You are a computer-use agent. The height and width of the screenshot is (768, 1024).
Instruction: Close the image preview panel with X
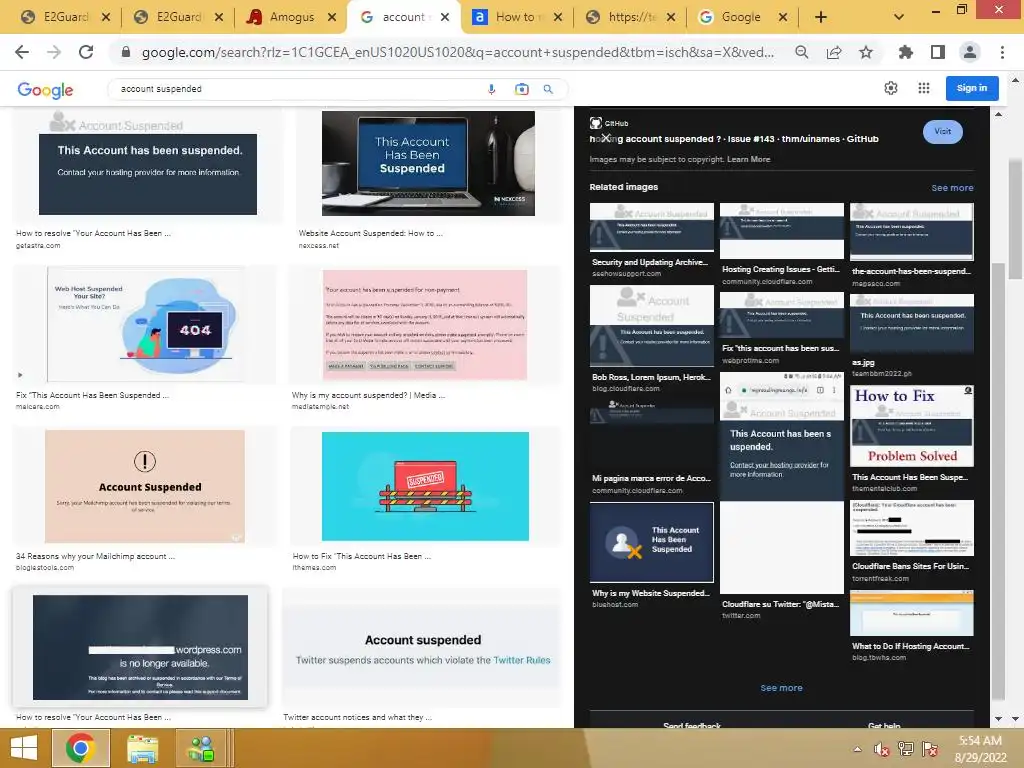point(606,138)
